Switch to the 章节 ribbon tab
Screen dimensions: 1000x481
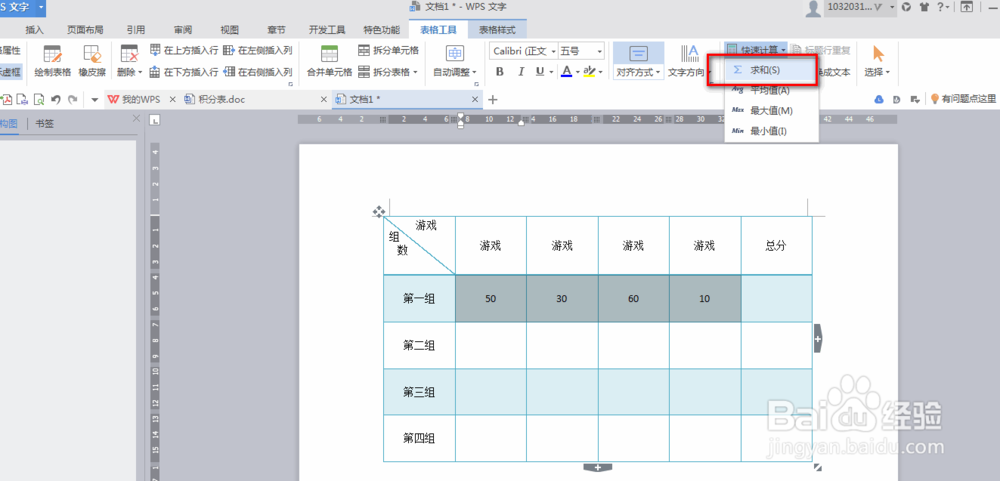click(x=276, y=29)
